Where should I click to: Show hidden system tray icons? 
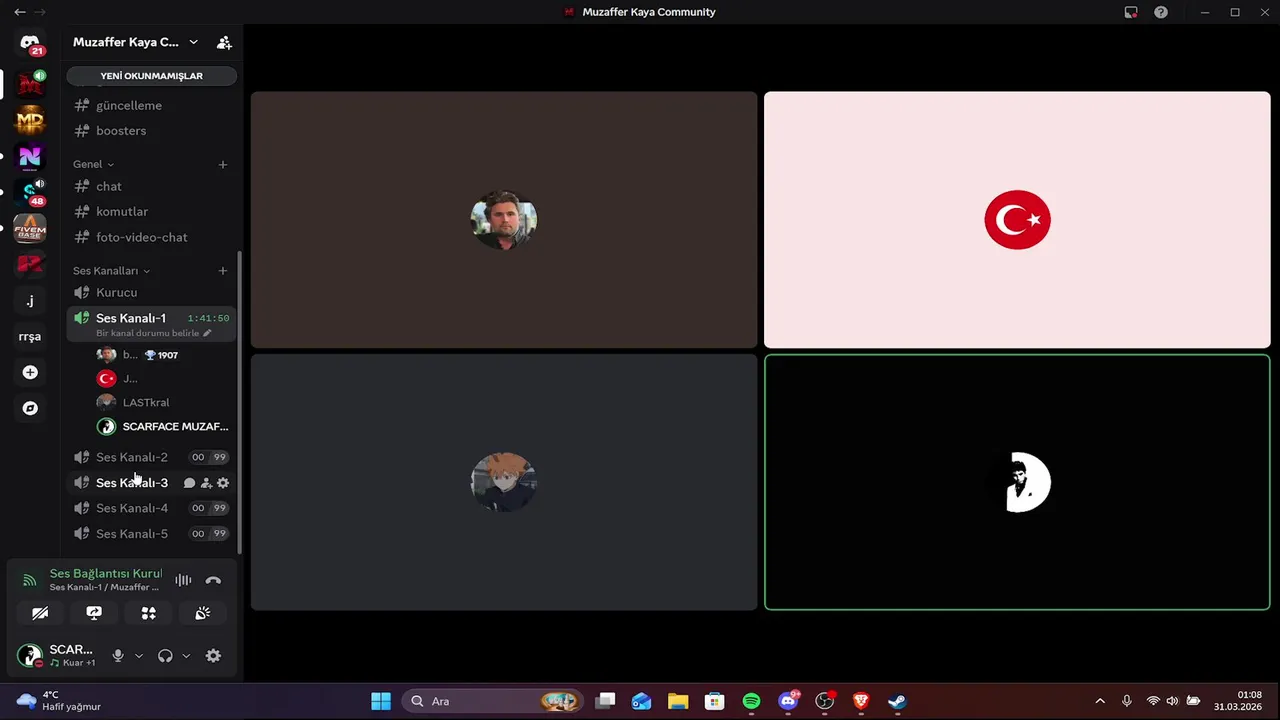point(1100,701)
